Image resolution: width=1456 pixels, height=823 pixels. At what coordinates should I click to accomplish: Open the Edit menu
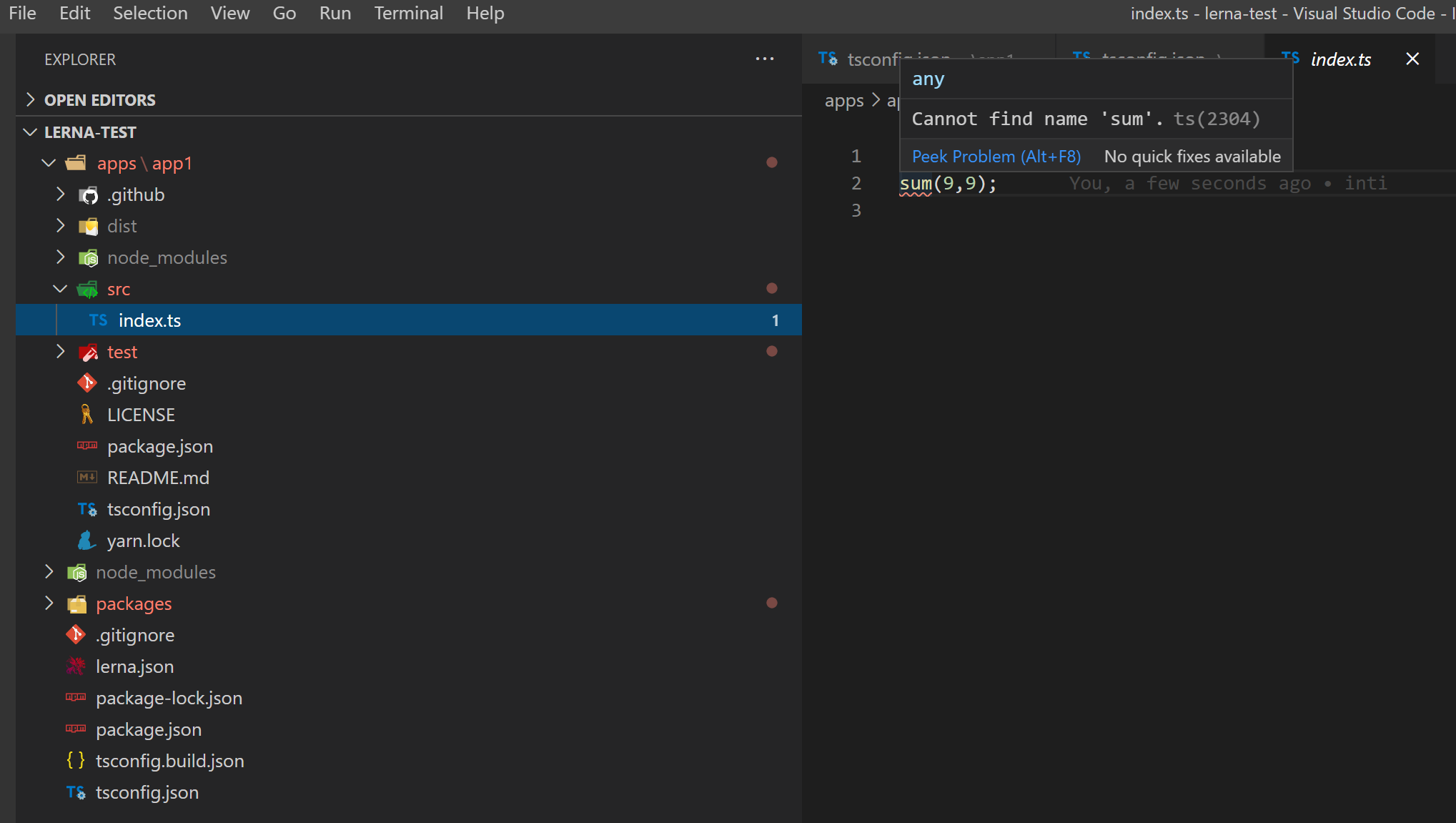tap(74, 13)
